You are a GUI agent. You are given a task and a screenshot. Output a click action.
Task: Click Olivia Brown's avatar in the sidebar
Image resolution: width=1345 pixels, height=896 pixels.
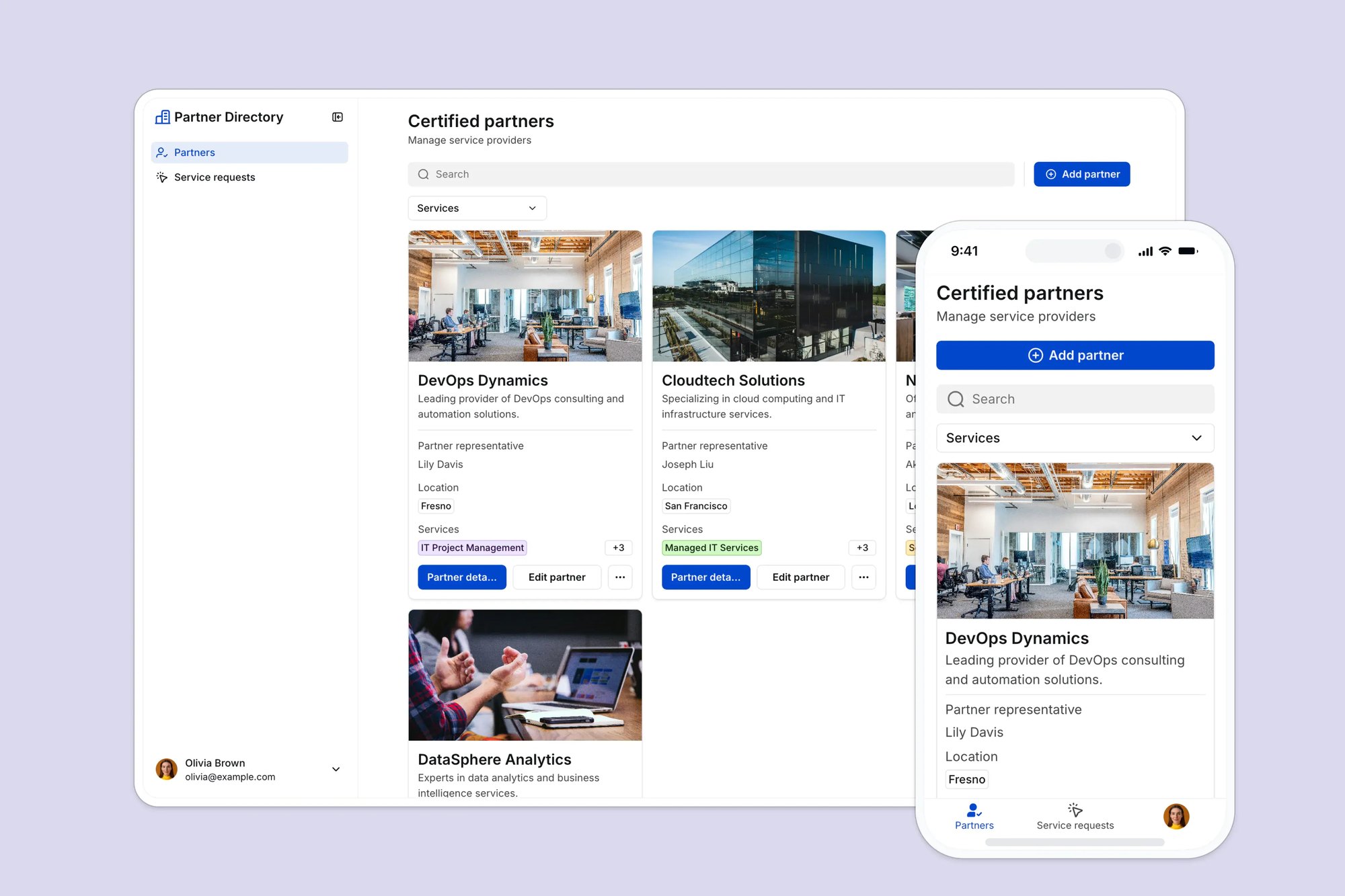pyautogui.click(x=166, y=769)
